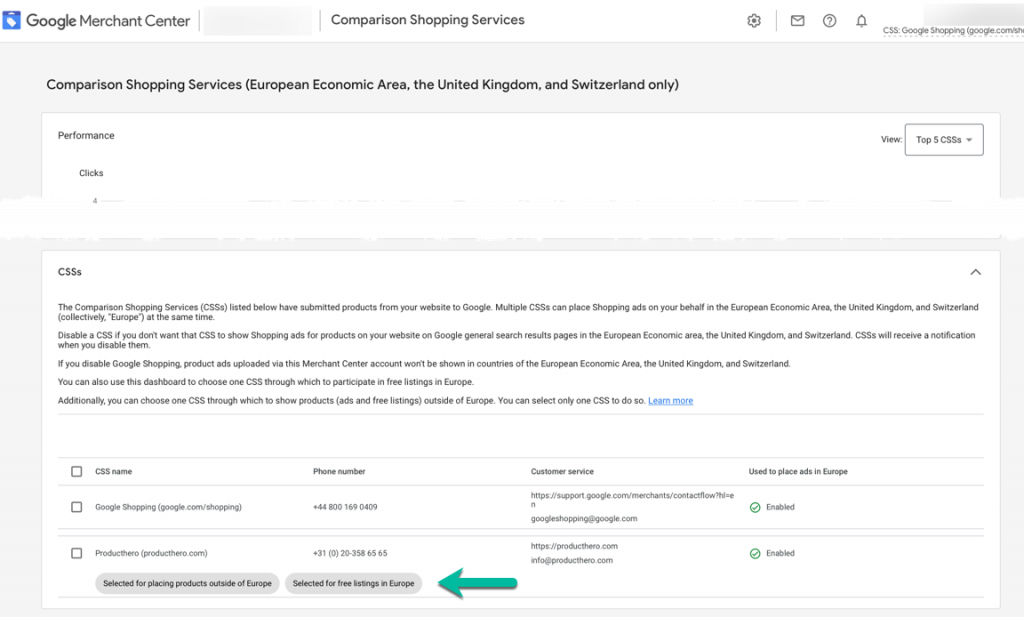
Task: Tick the Producthero row checkbox
Action: [76, 554]
